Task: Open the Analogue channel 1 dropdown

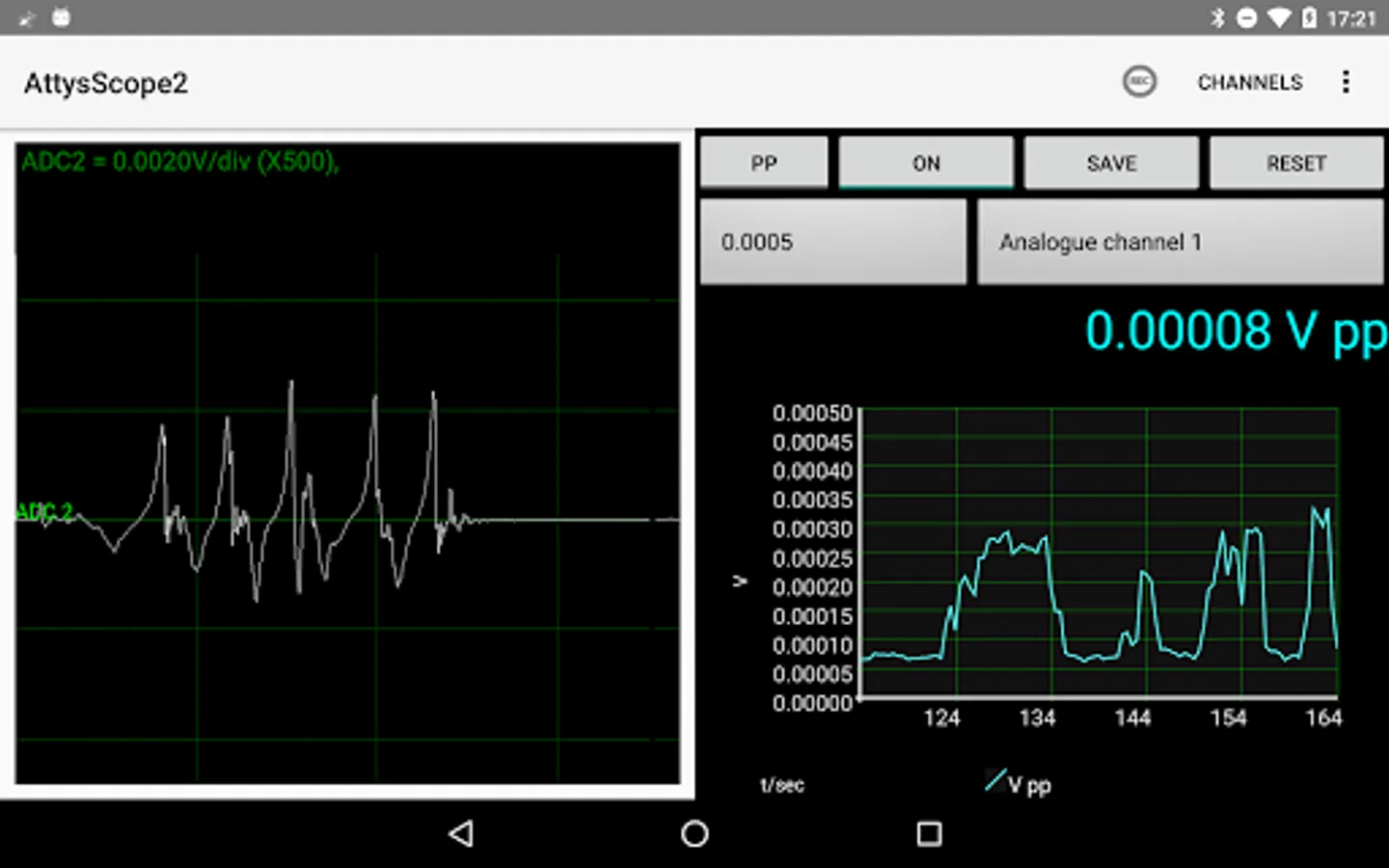Action: click(1181, 242)
